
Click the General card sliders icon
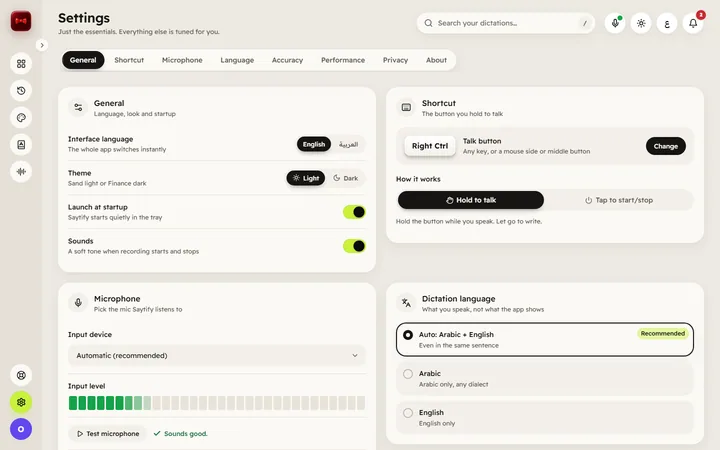coord(78,107)
